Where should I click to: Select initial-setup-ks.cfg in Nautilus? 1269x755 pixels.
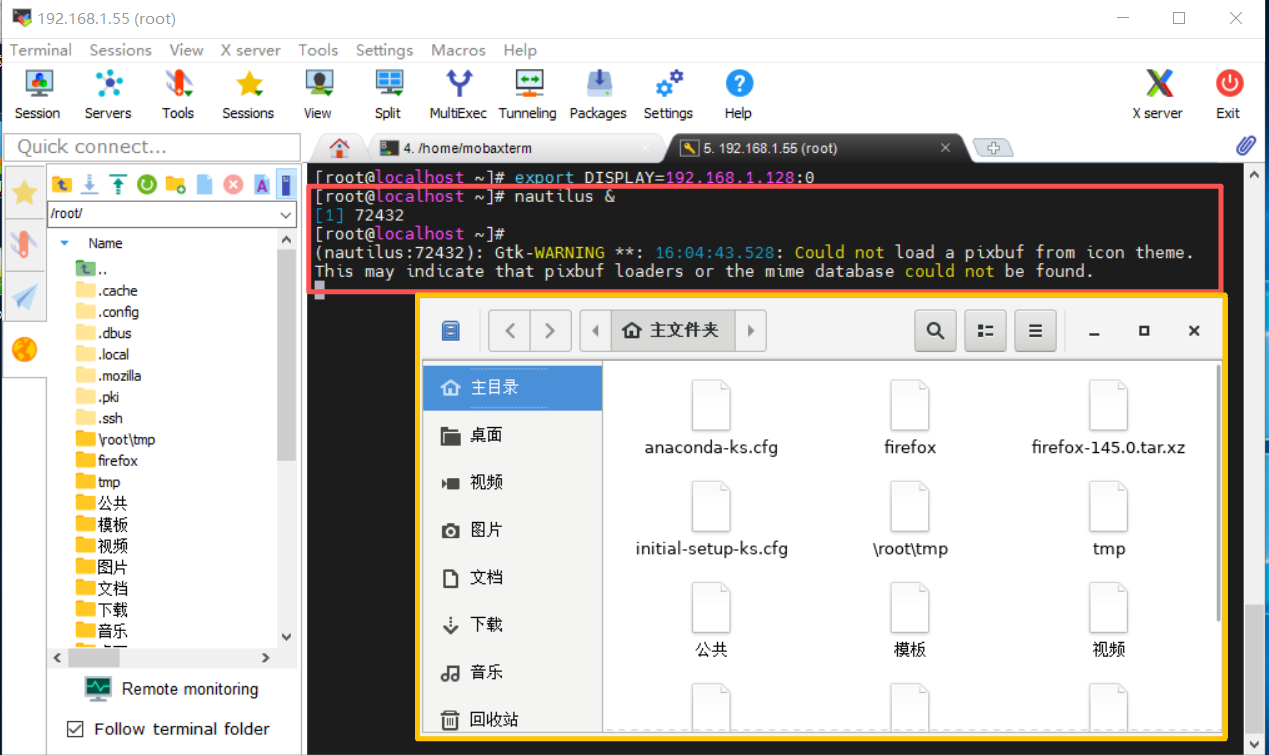click(x=711, y=519)
